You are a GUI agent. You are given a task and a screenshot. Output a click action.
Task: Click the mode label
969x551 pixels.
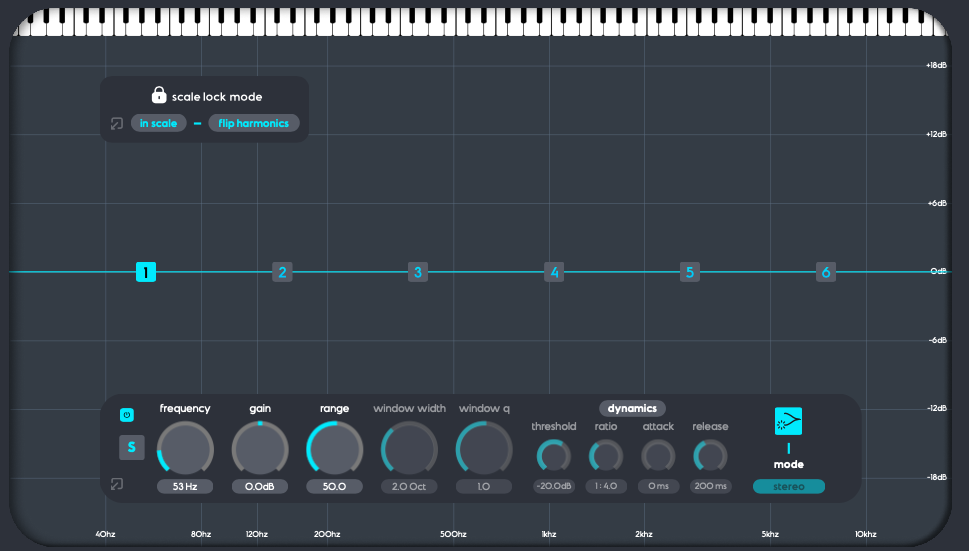tap(789, 465)
